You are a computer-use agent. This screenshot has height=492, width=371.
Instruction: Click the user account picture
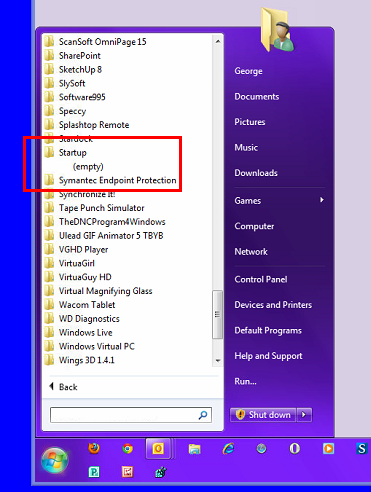[x=277, y=30]
